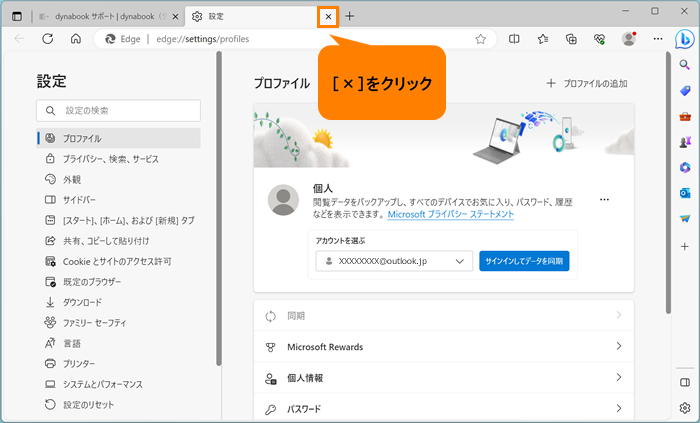Screen dimensions: 700x423
Task: Click サインインしてデータを同期 button
Action: point(524,261)
